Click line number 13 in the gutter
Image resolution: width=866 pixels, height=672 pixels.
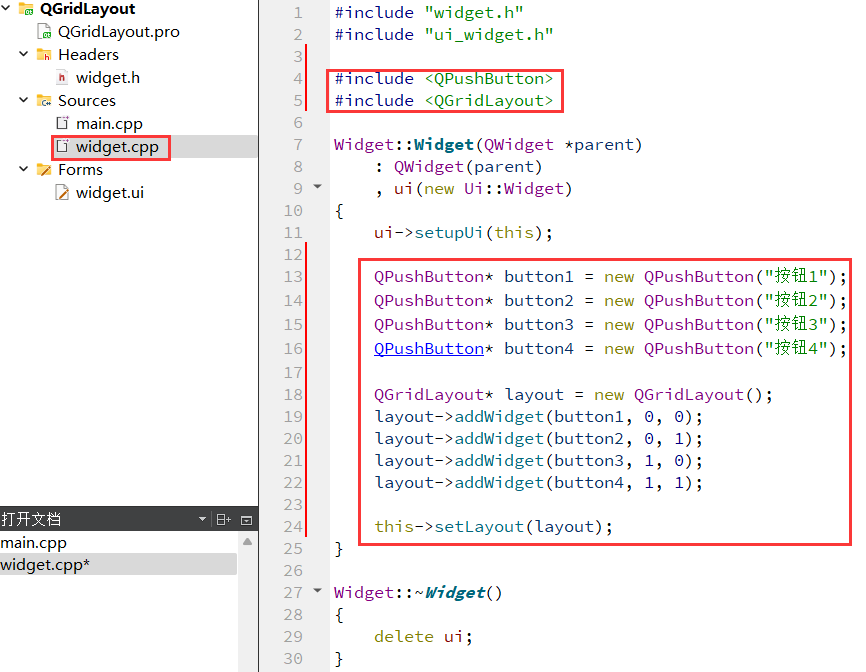click(x=293, y=277)
